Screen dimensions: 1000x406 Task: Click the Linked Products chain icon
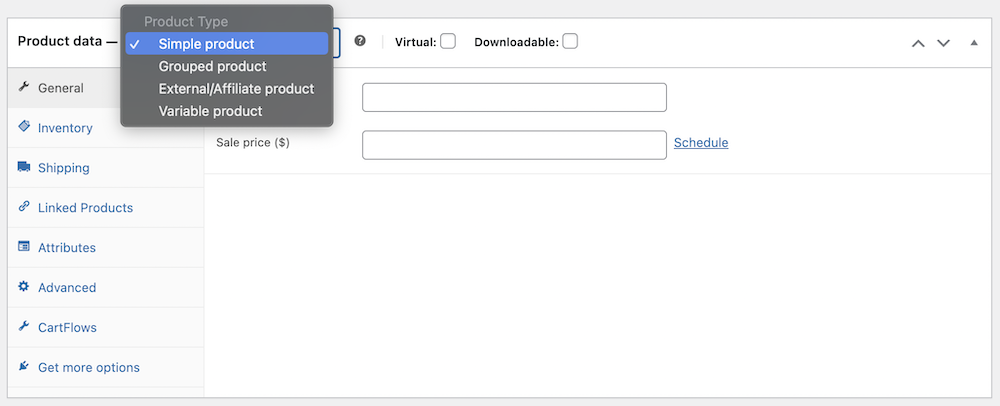[x=24, y=207]
